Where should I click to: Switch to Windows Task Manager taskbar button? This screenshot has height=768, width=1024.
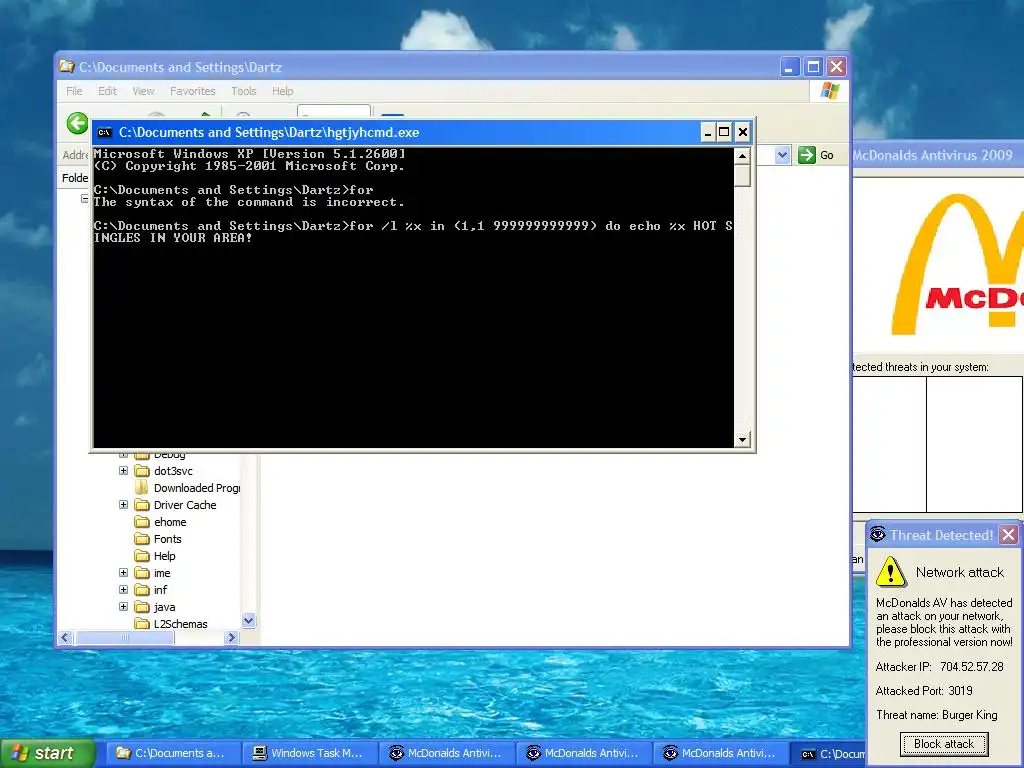pos(311,753)
